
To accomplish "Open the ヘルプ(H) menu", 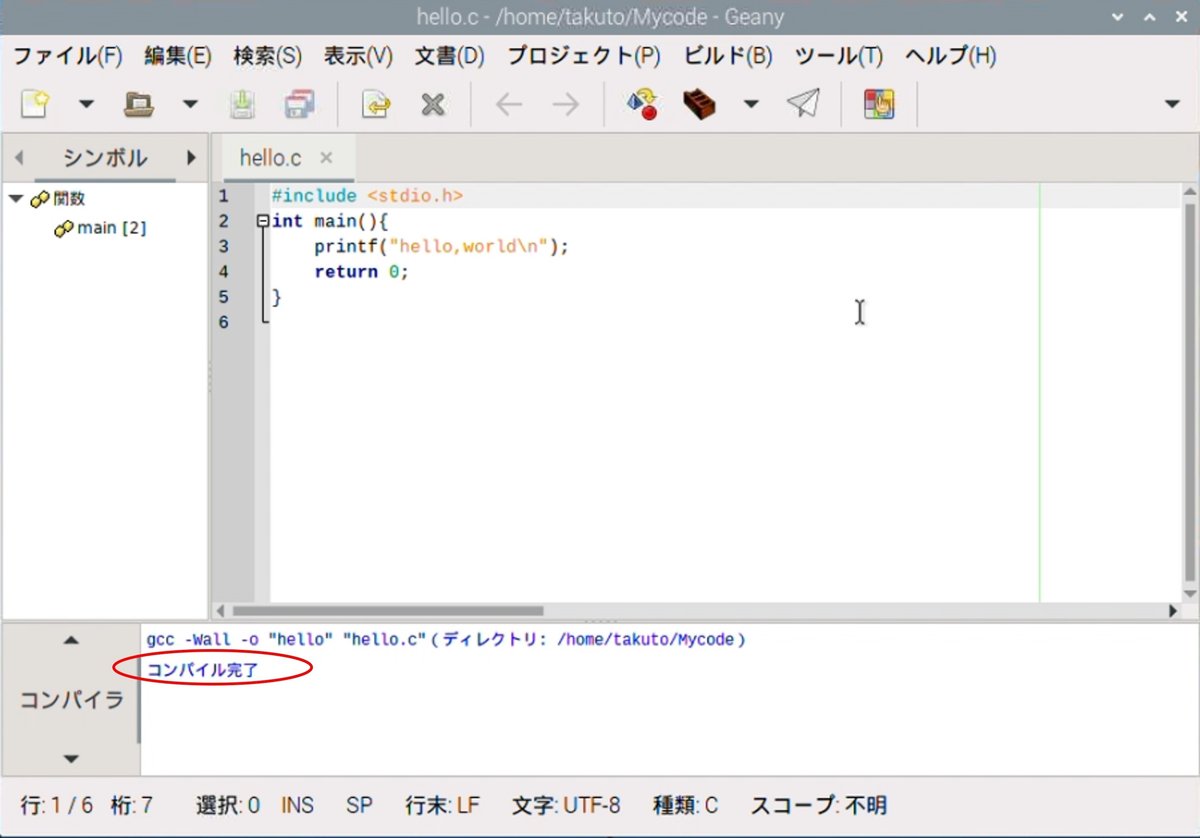I will 950,56.
